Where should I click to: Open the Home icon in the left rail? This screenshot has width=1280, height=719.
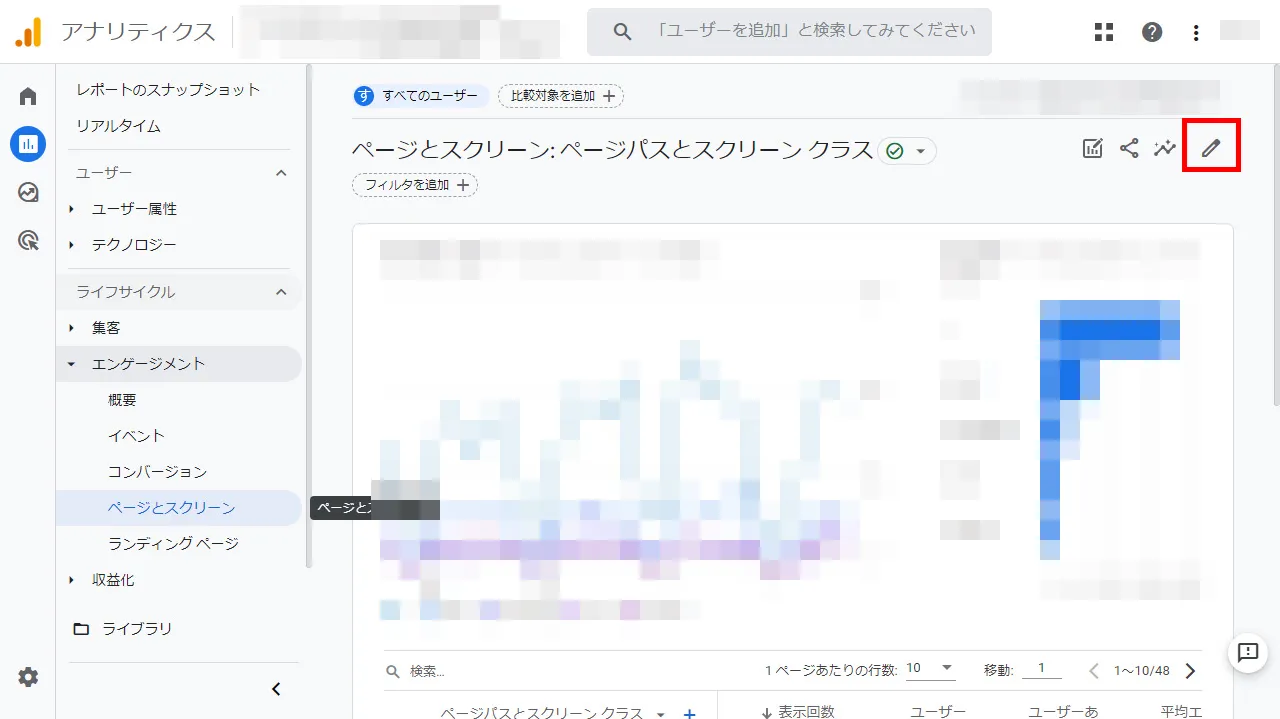pyautogui.click(x=27, y=95)
